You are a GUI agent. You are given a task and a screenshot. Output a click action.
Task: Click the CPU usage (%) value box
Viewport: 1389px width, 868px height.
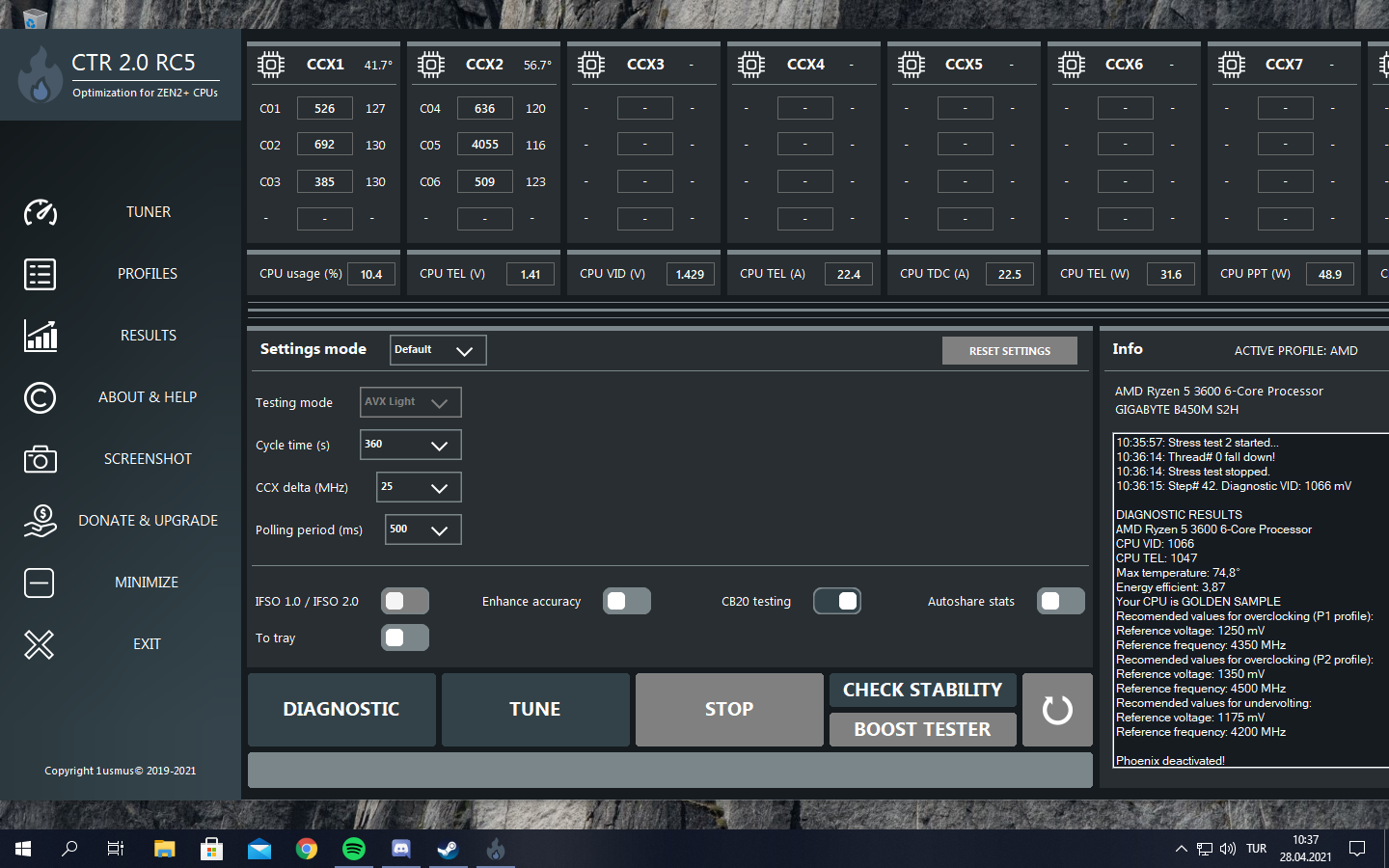371,275
